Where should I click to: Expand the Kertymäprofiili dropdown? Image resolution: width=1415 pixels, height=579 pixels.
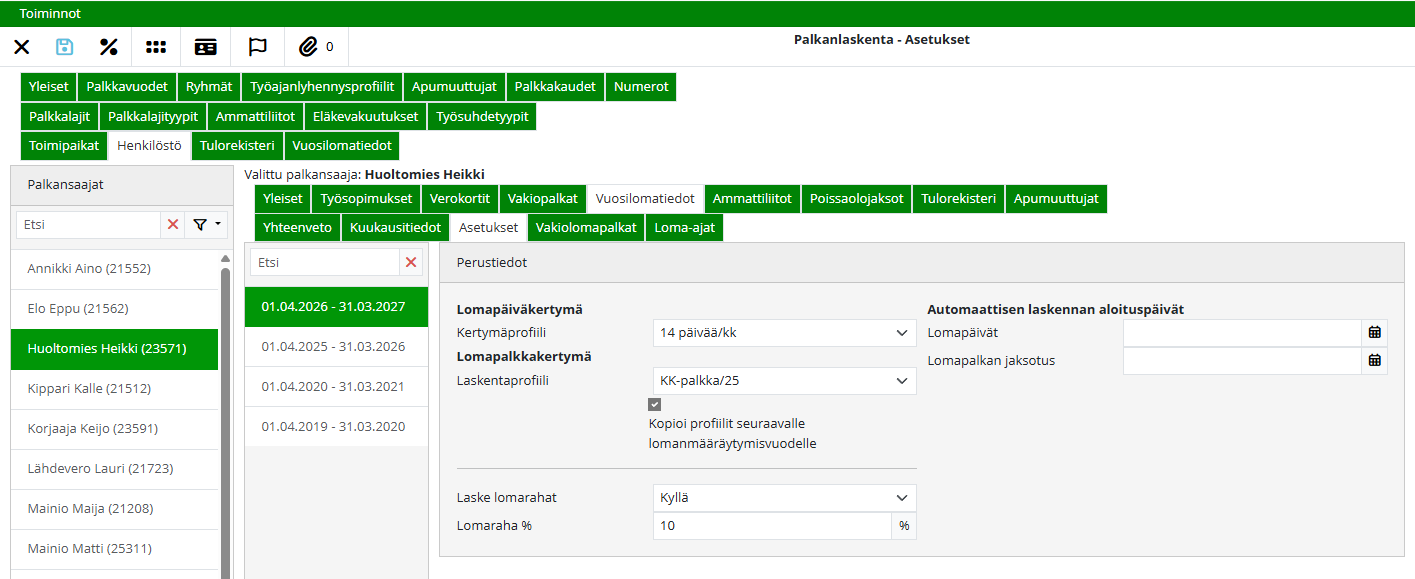[x=784, y=333]
